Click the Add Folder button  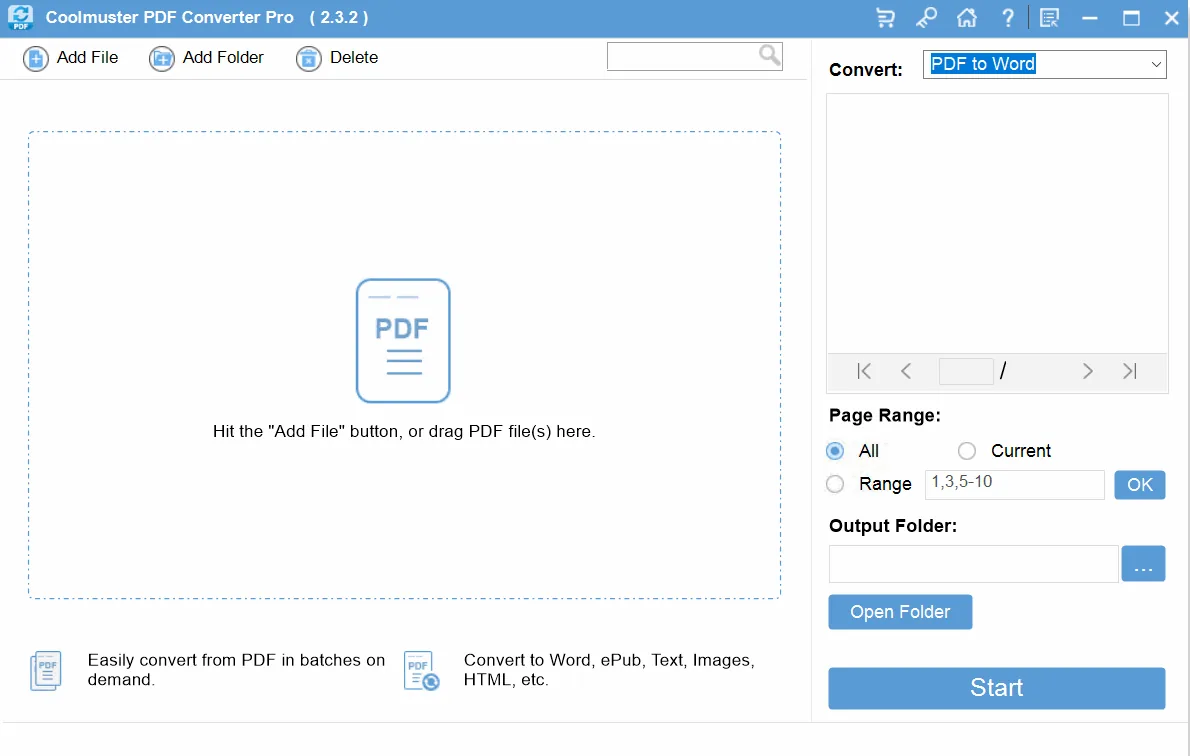206,58
